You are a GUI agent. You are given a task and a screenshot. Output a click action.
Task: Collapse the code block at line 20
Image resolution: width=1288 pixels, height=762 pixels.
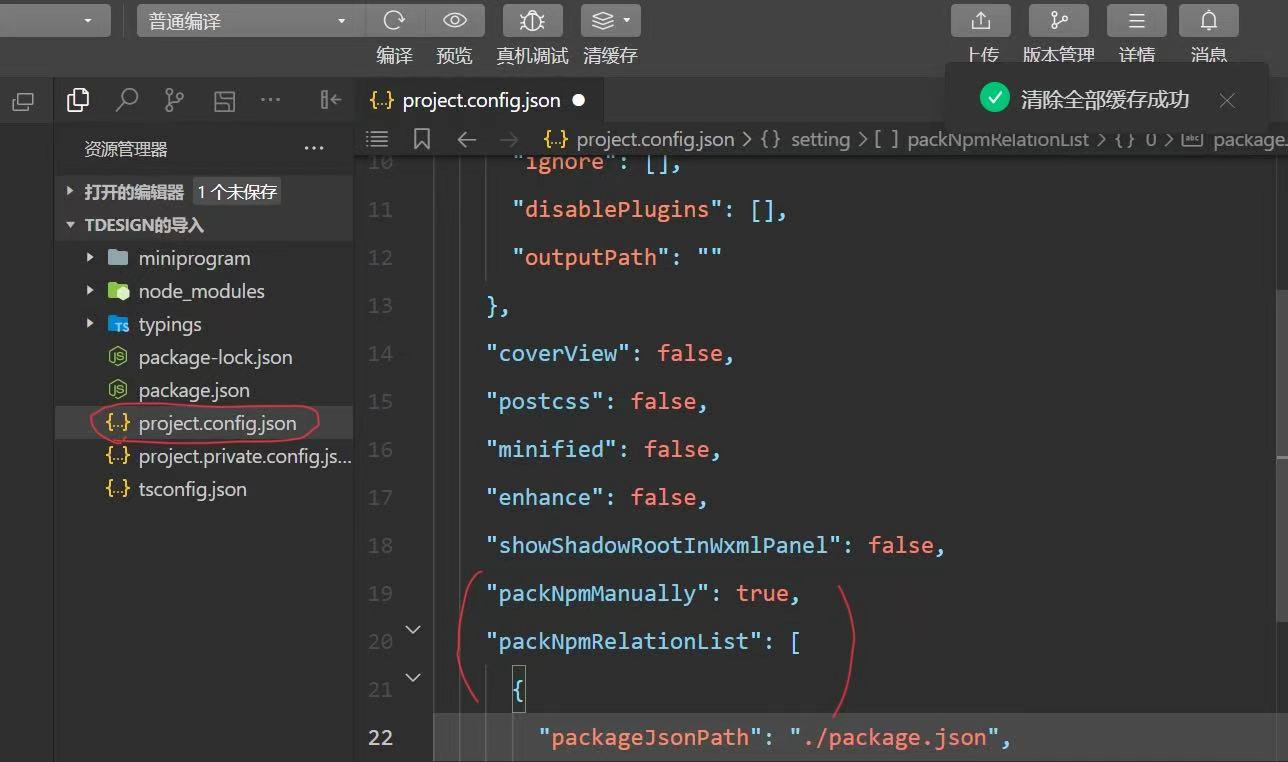(x=413, y=629)
